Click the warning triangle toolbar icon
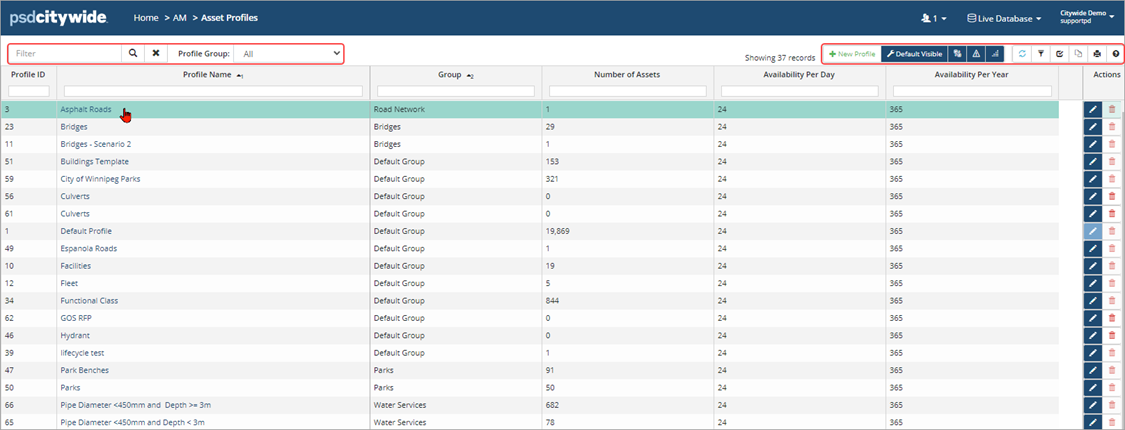Screen dimensions: 1125x430 (x=977, y=54)
